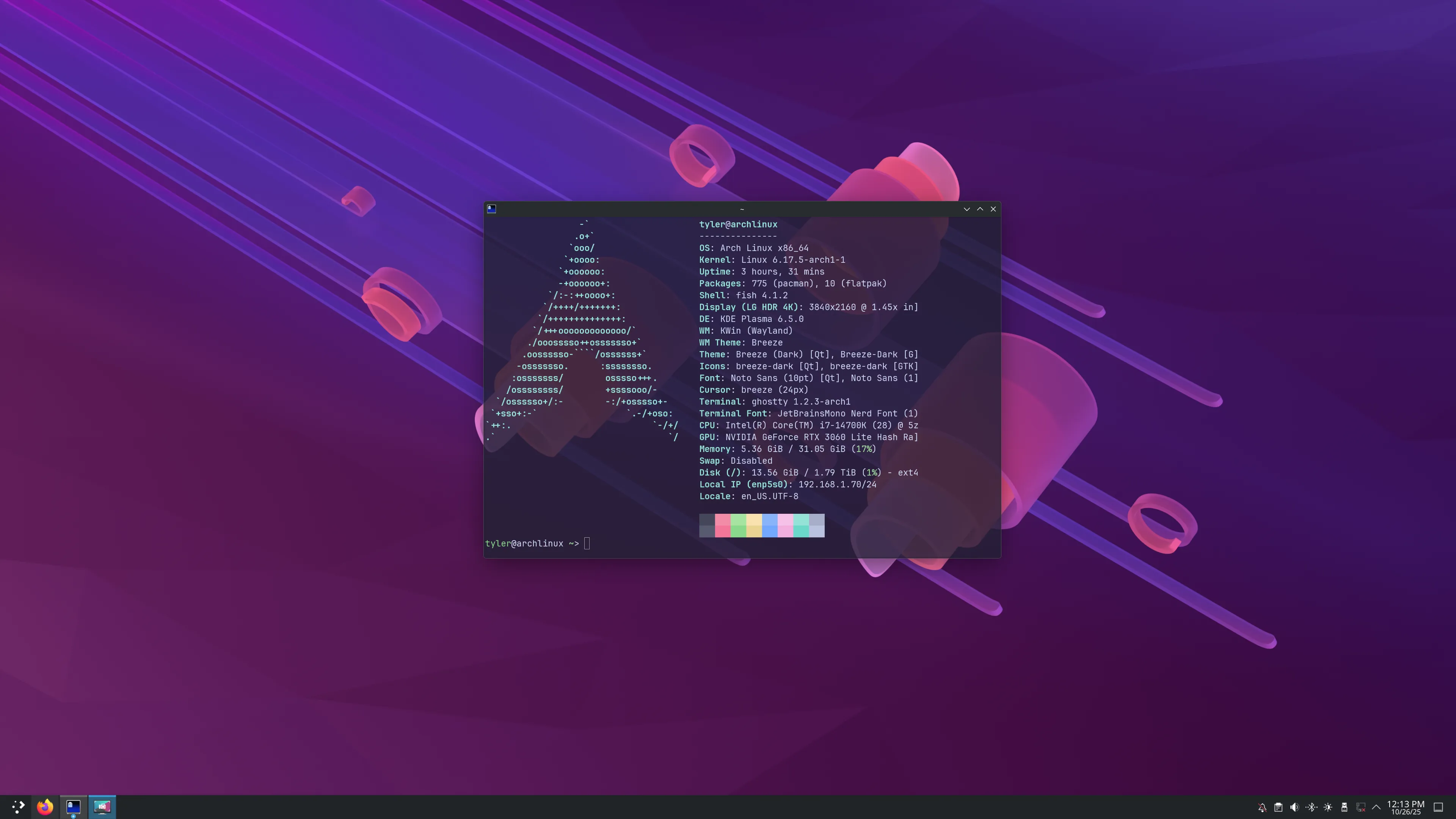Viewport: 1456px width, 819px height.
Task: Open the removable devices tray icon
Action: [1345, 807]
